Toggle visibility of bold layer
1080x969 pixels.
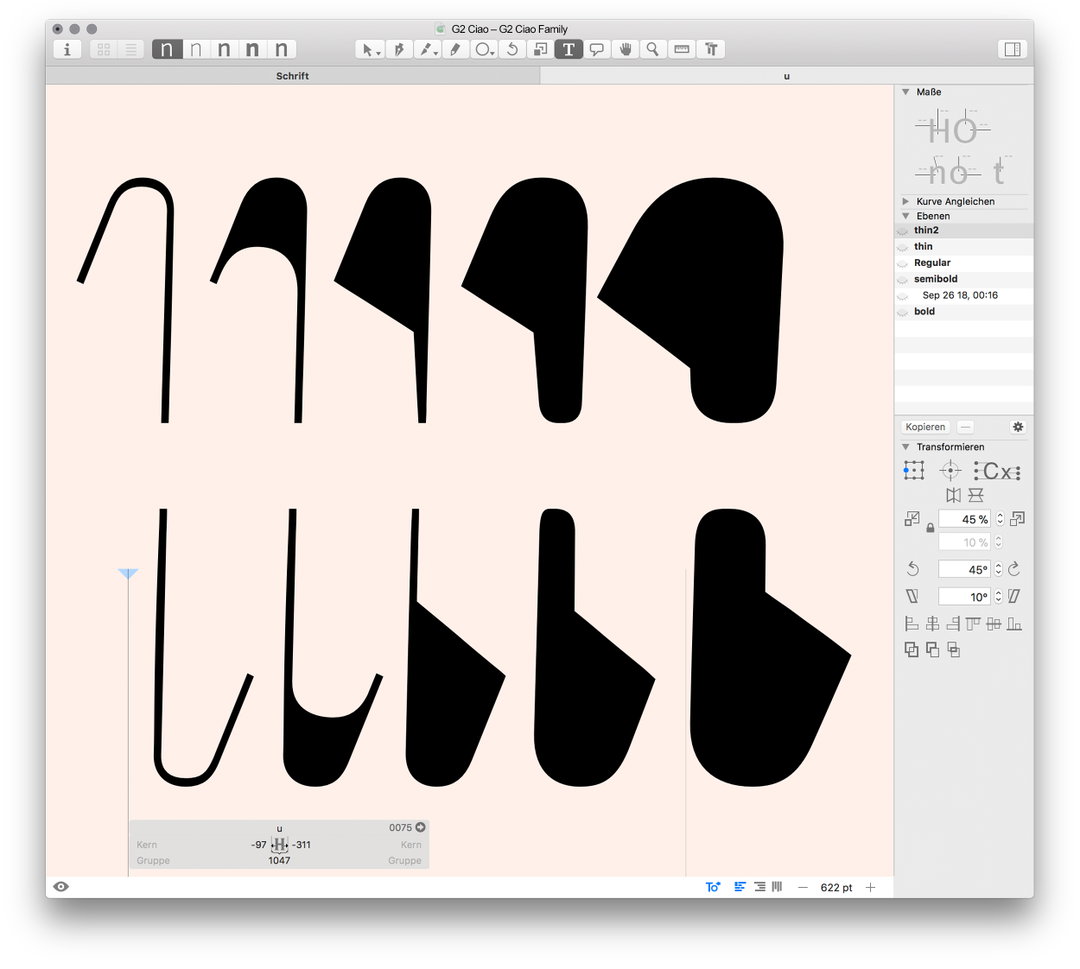[902, 312]
